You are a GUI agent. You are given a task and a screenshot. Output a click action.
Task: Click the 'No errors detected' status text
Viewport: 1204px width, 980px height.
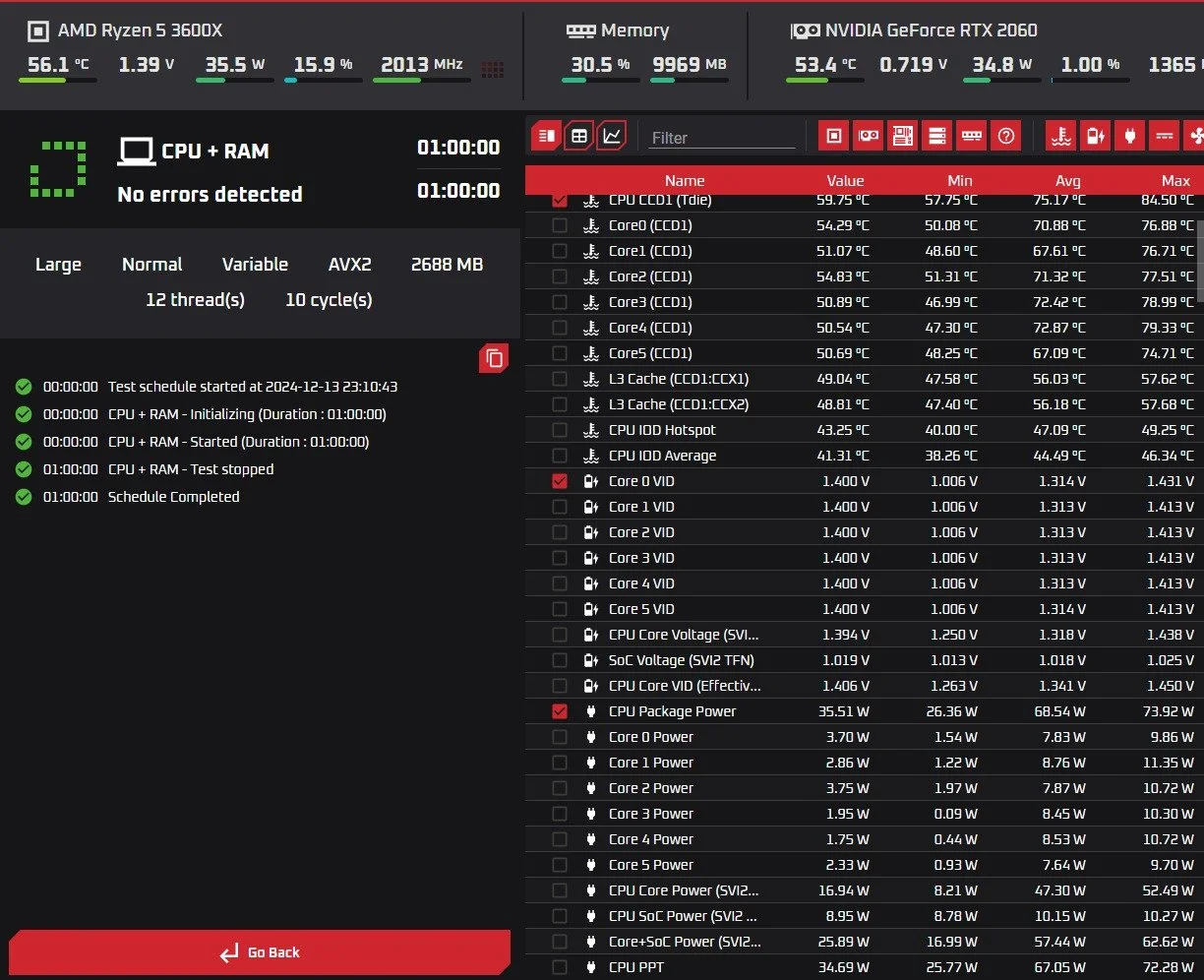[x=210, y=194]
